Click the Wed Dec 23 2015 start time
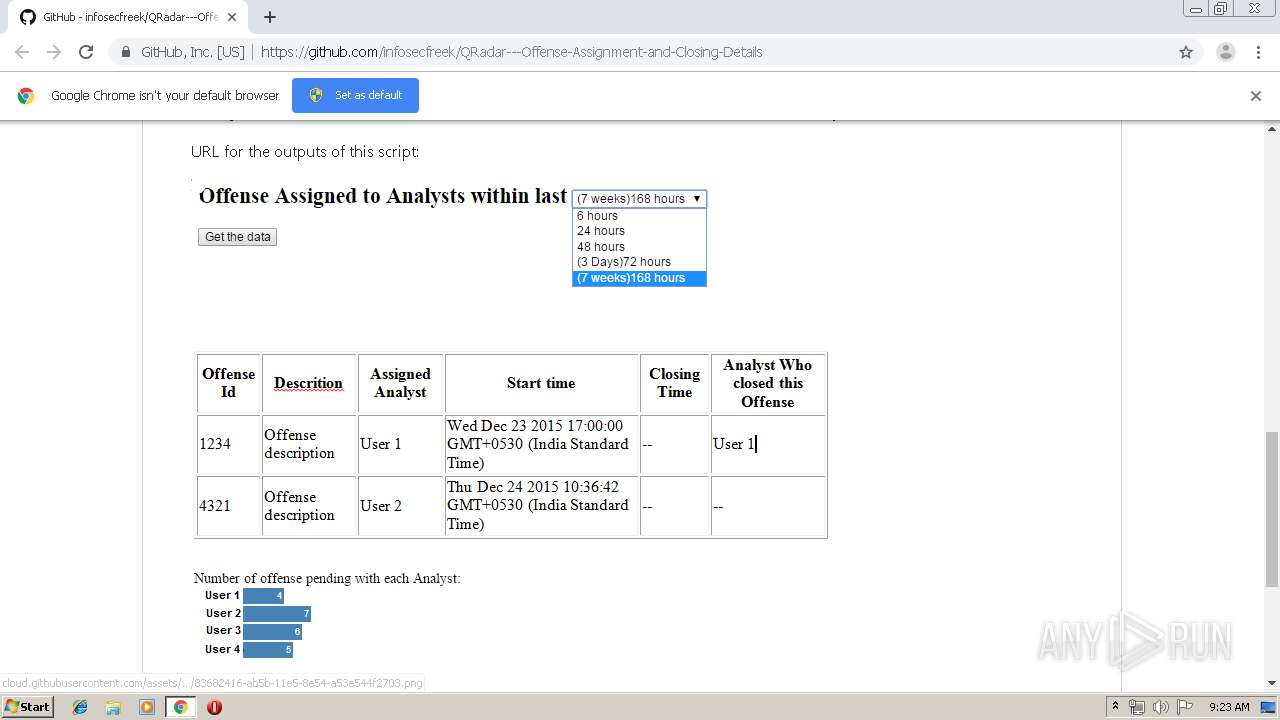Viewport: 1280px width, 720px height. [x=541, y=444]
